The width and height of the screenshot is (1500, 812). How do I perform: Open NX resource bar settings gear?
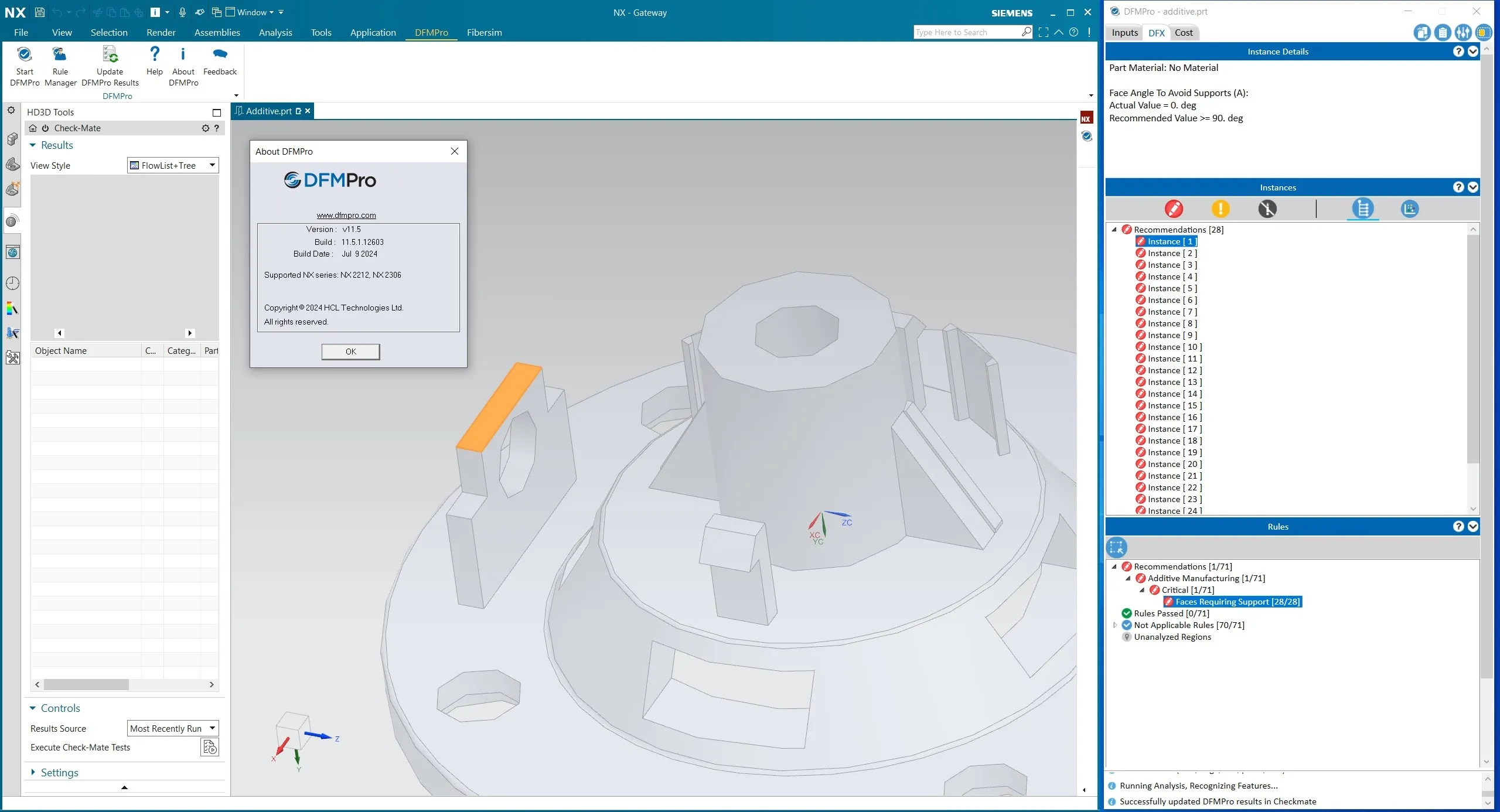[x=11, y=110]
